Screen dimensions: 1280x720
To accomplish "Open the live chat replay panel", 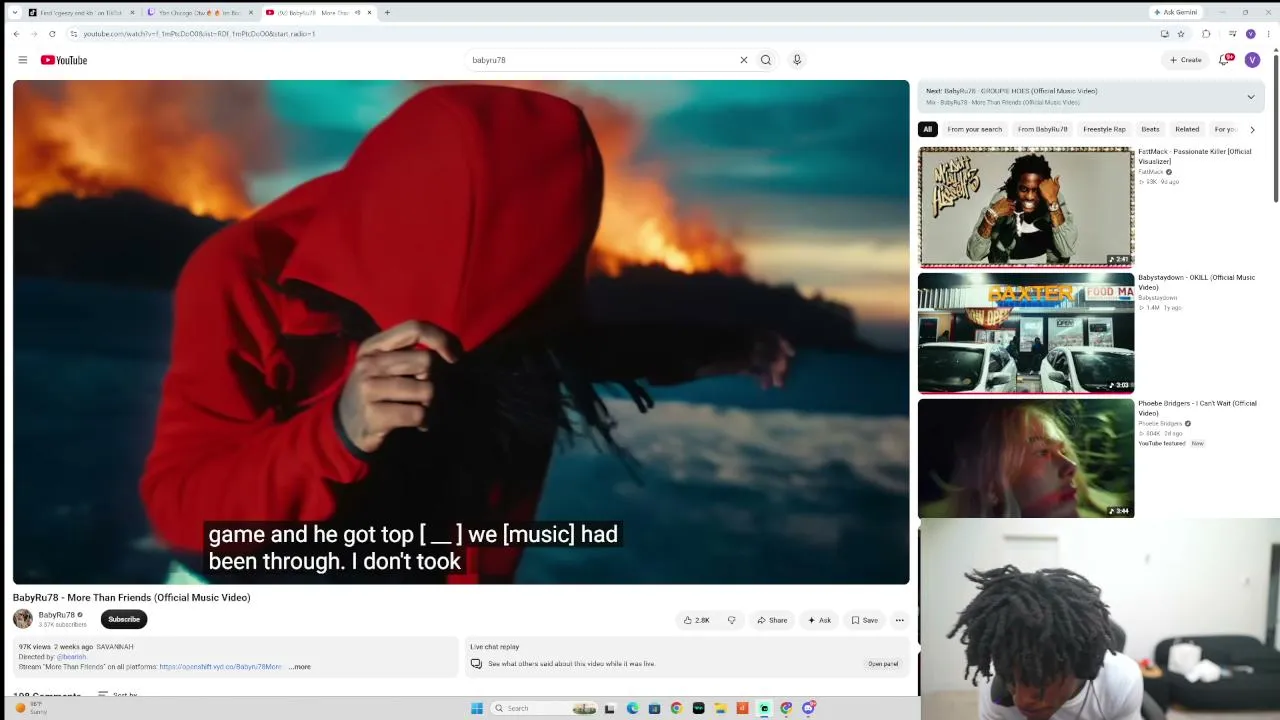I will 883,664.
